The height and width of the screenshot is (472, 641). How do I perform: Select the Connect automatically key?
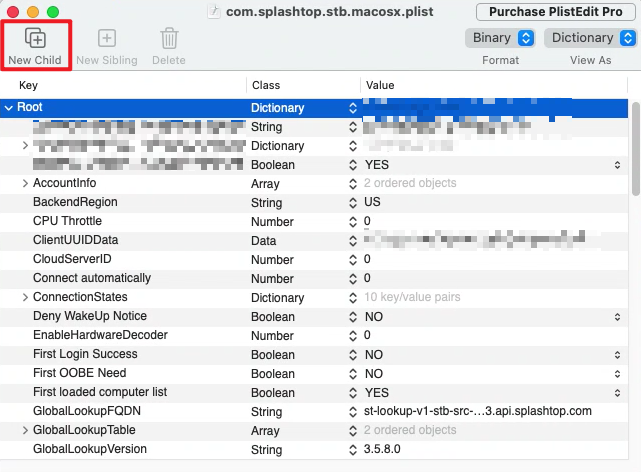pos(92,278)
